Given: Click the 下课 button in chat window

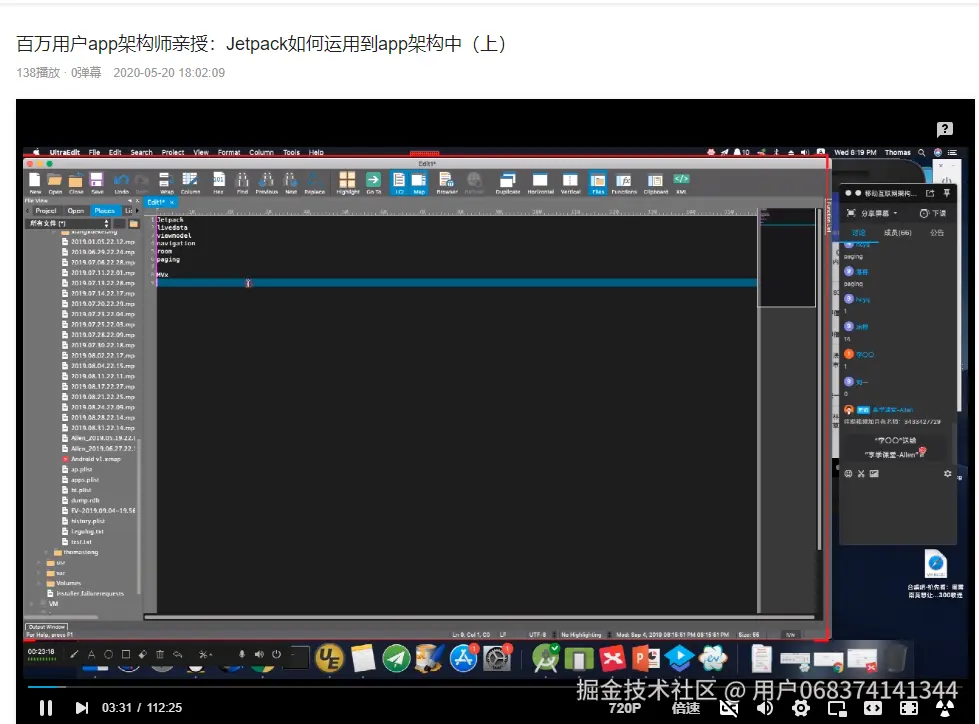Looking at the screenshot, I should [x=933, y=213].
